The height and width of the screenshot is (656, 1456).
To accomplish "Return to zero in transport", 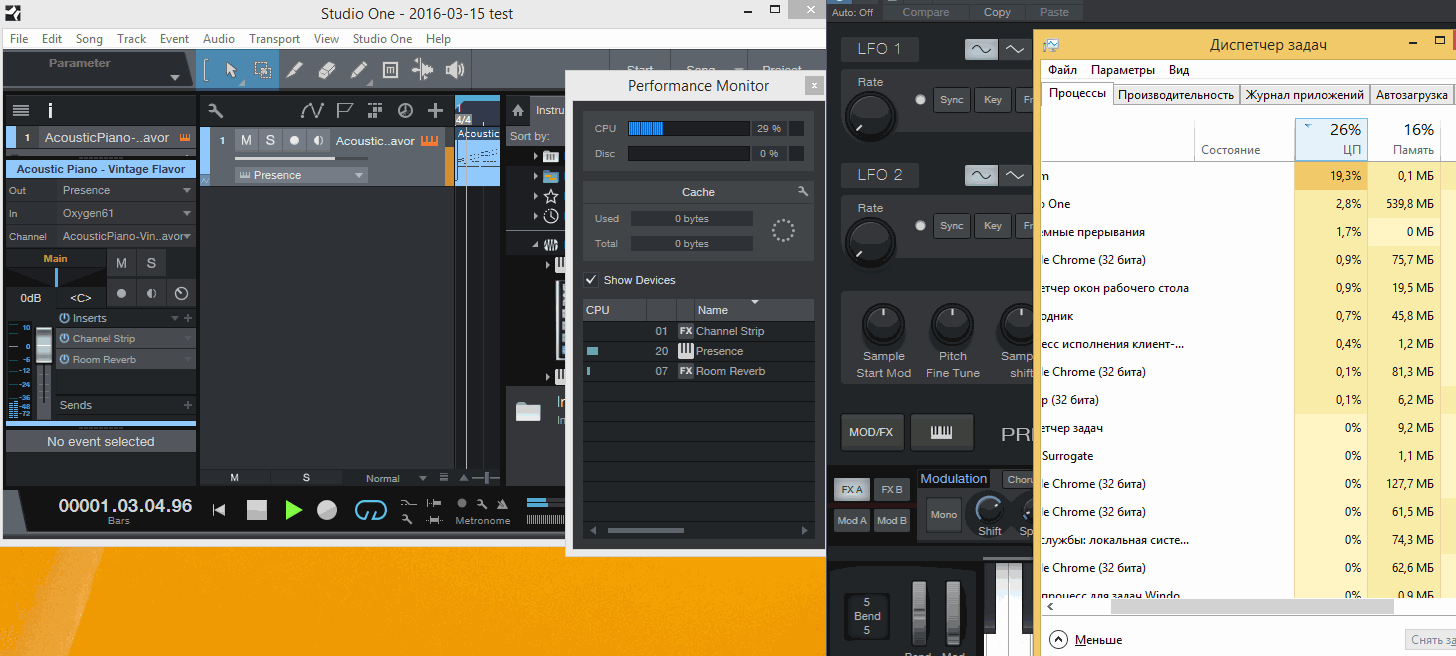I will 219,510.
